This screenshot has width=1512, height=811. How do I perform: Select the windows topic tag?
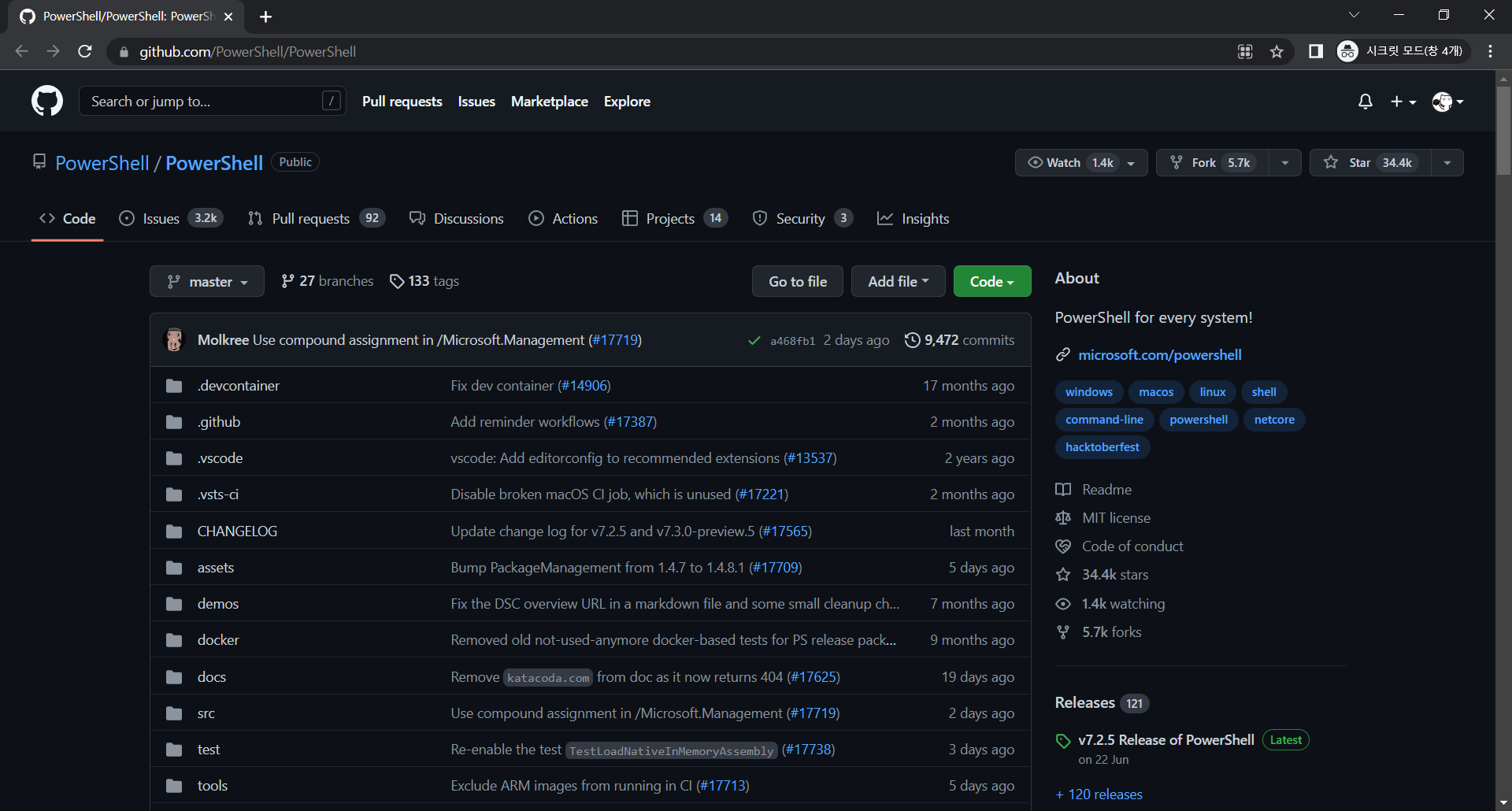(x=1089, y=392)
